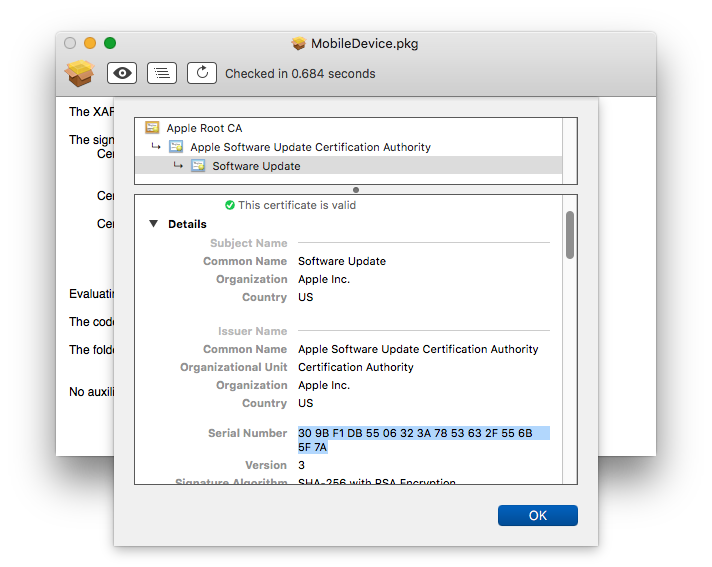The image size is (712, 567).
Task: Click green valid certificate checkmark icon
Action: pyautogui.click(x=230, y=205)
